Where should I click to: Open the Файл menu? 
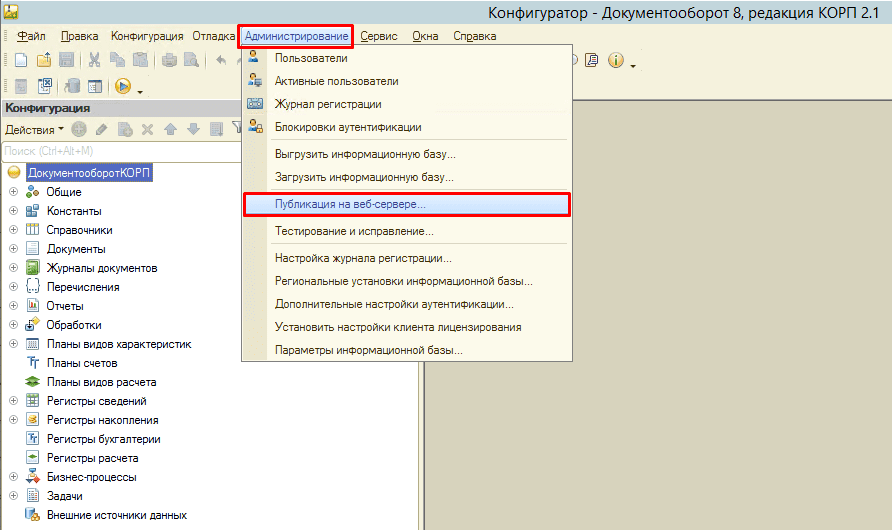31,36
